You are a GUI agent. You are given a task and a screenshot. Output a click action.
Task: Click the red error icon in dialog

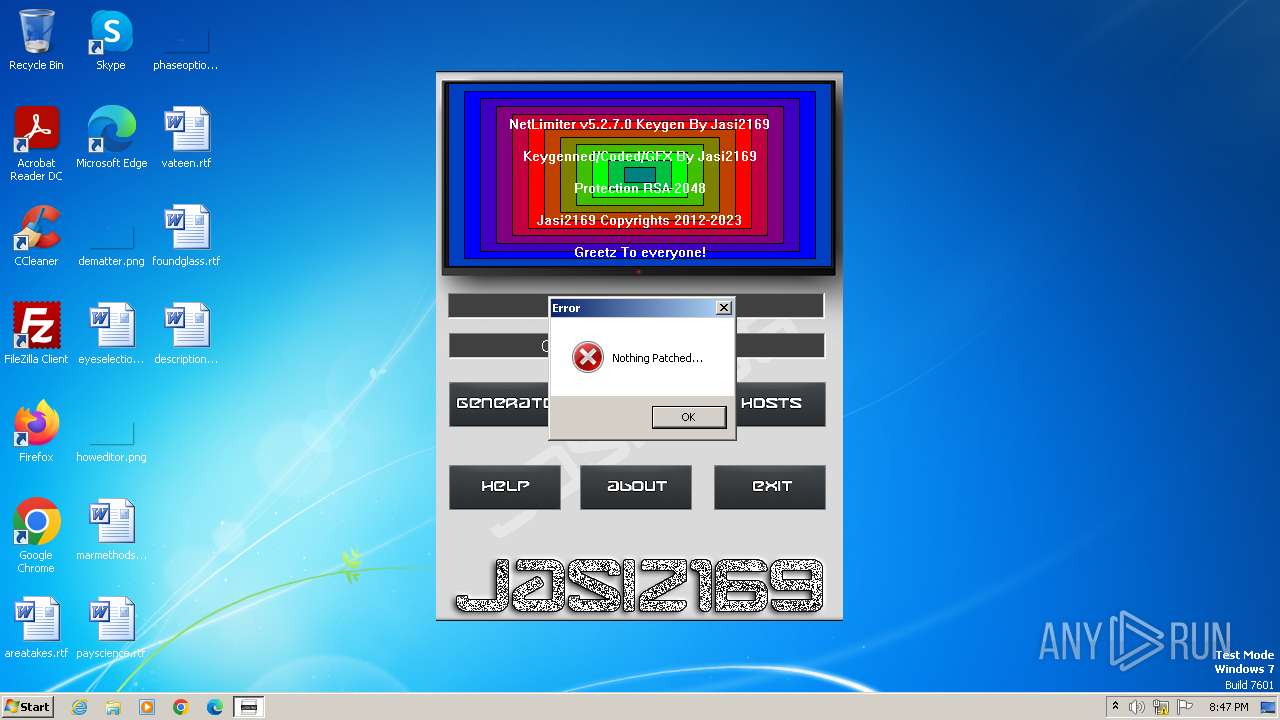(x=588, y=358)
